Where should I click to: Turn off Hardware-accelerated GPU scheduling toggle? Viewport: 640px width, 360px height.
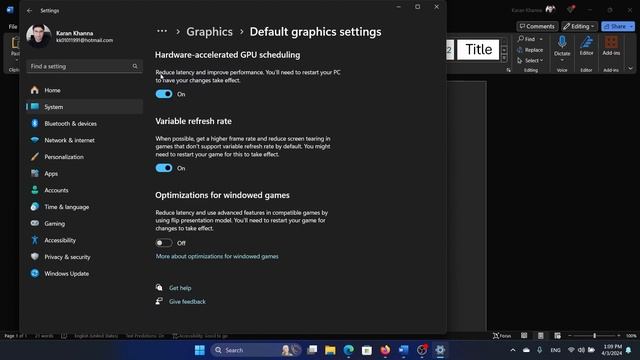tap(164, 94)
